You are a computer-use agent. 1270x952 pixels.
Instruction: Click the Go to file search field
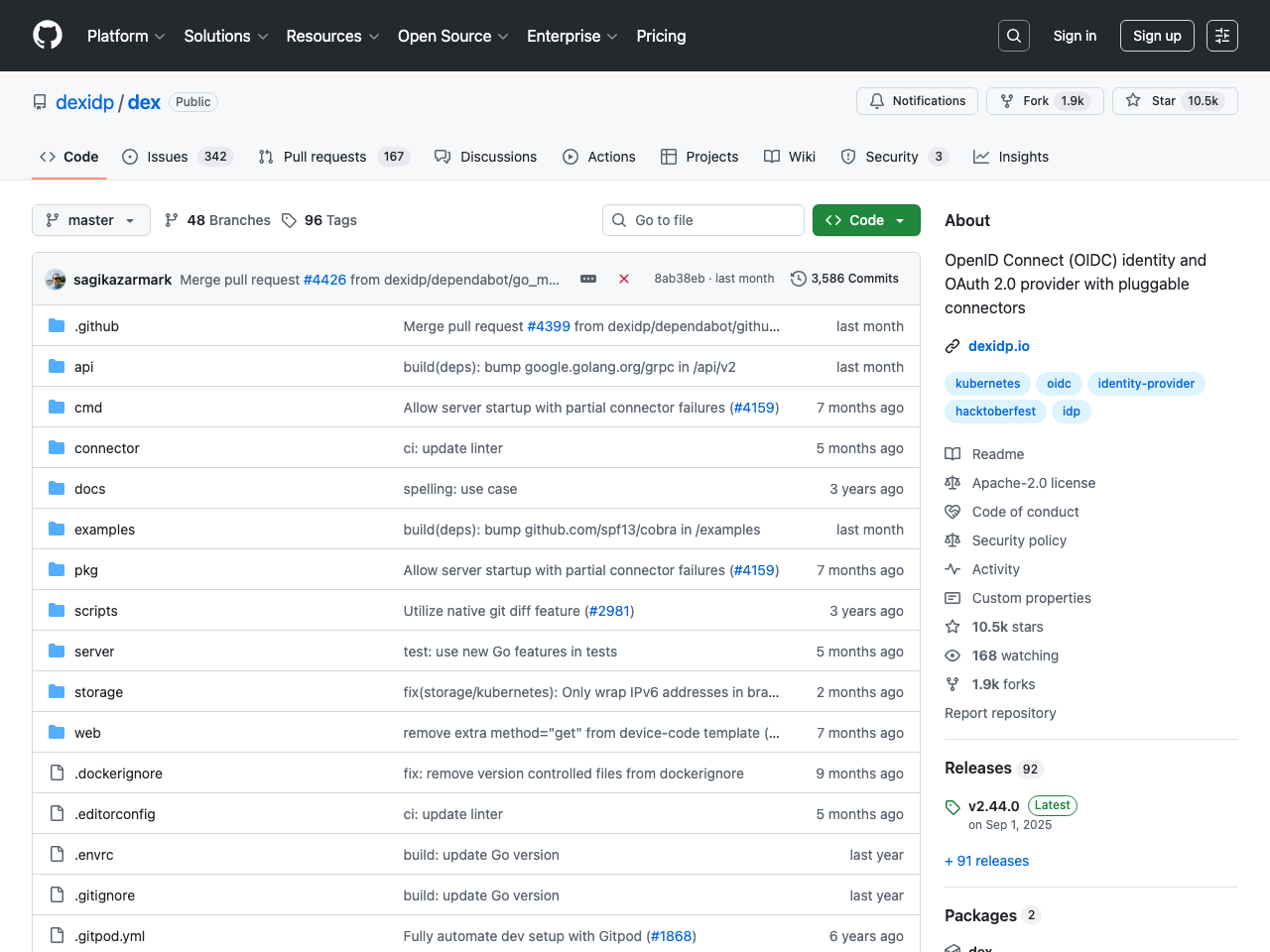tap(703, 220)
